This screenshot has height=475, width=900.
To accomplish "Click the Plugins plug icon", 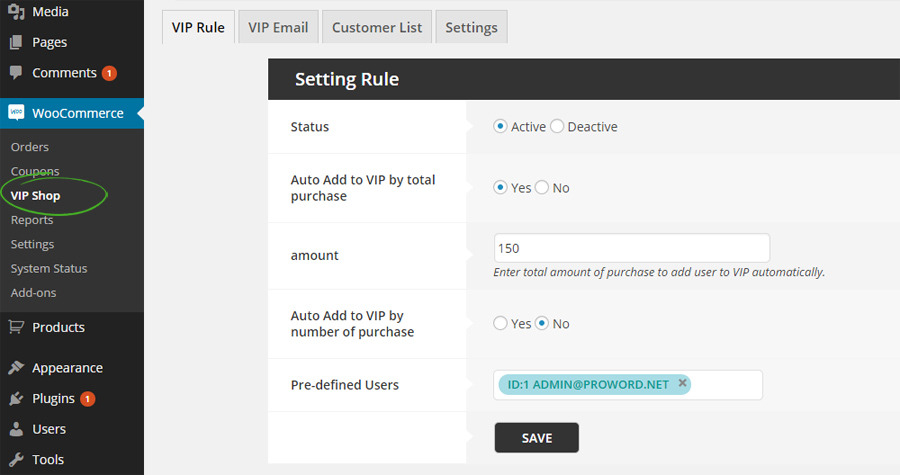I will [16, 399].
